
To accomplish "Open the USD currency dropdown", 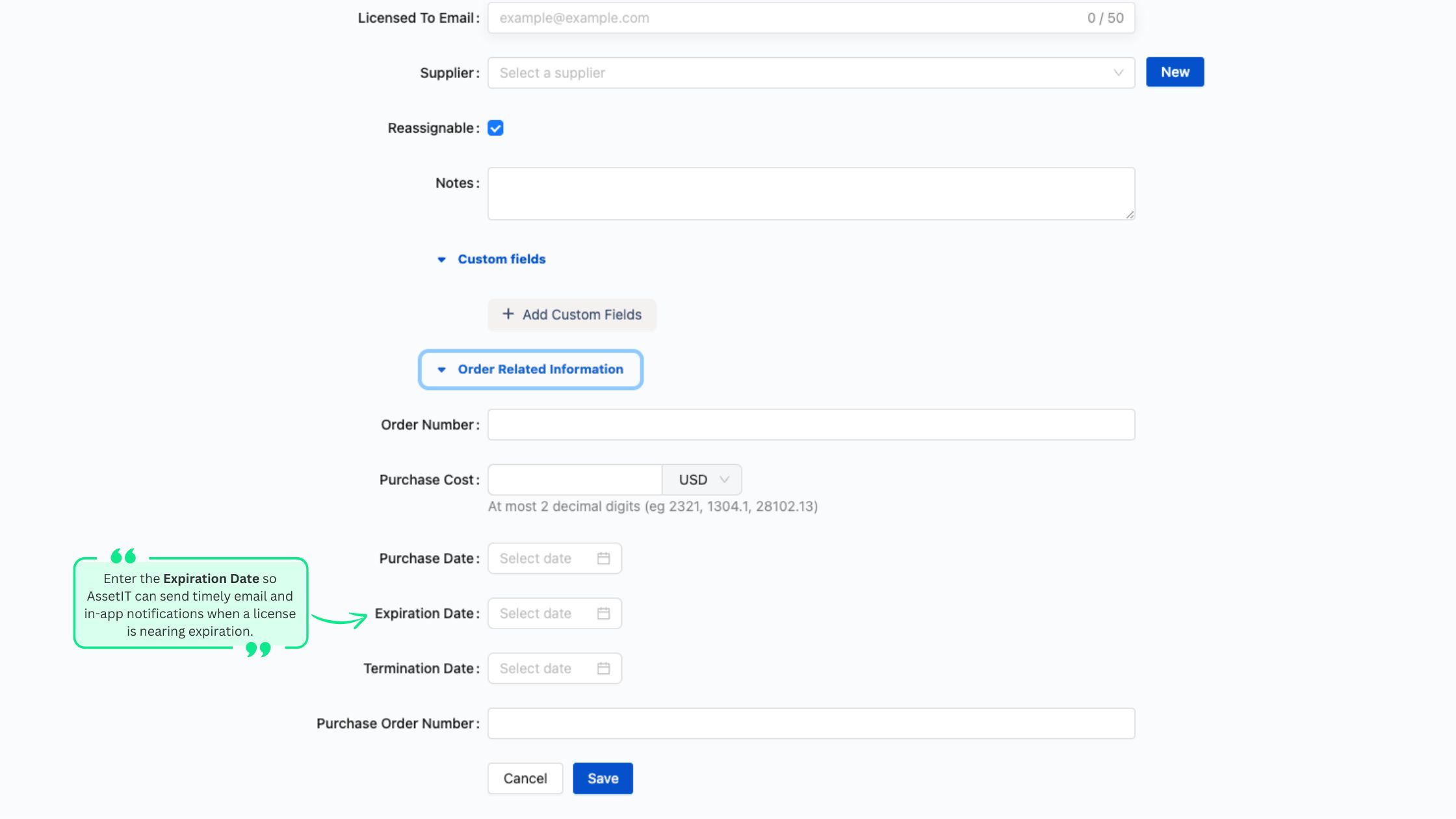I will point(702,480).
